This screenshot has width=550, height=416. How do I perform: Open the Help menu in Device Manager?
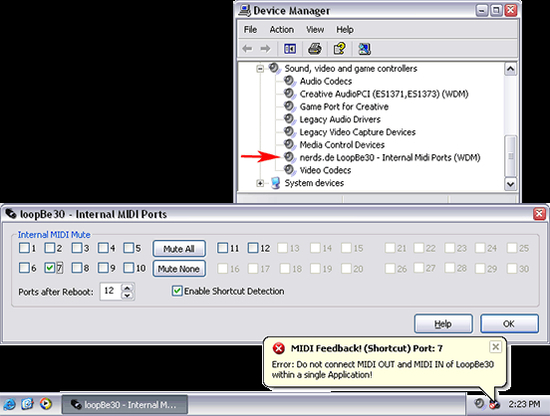click(x=345, y=29)
